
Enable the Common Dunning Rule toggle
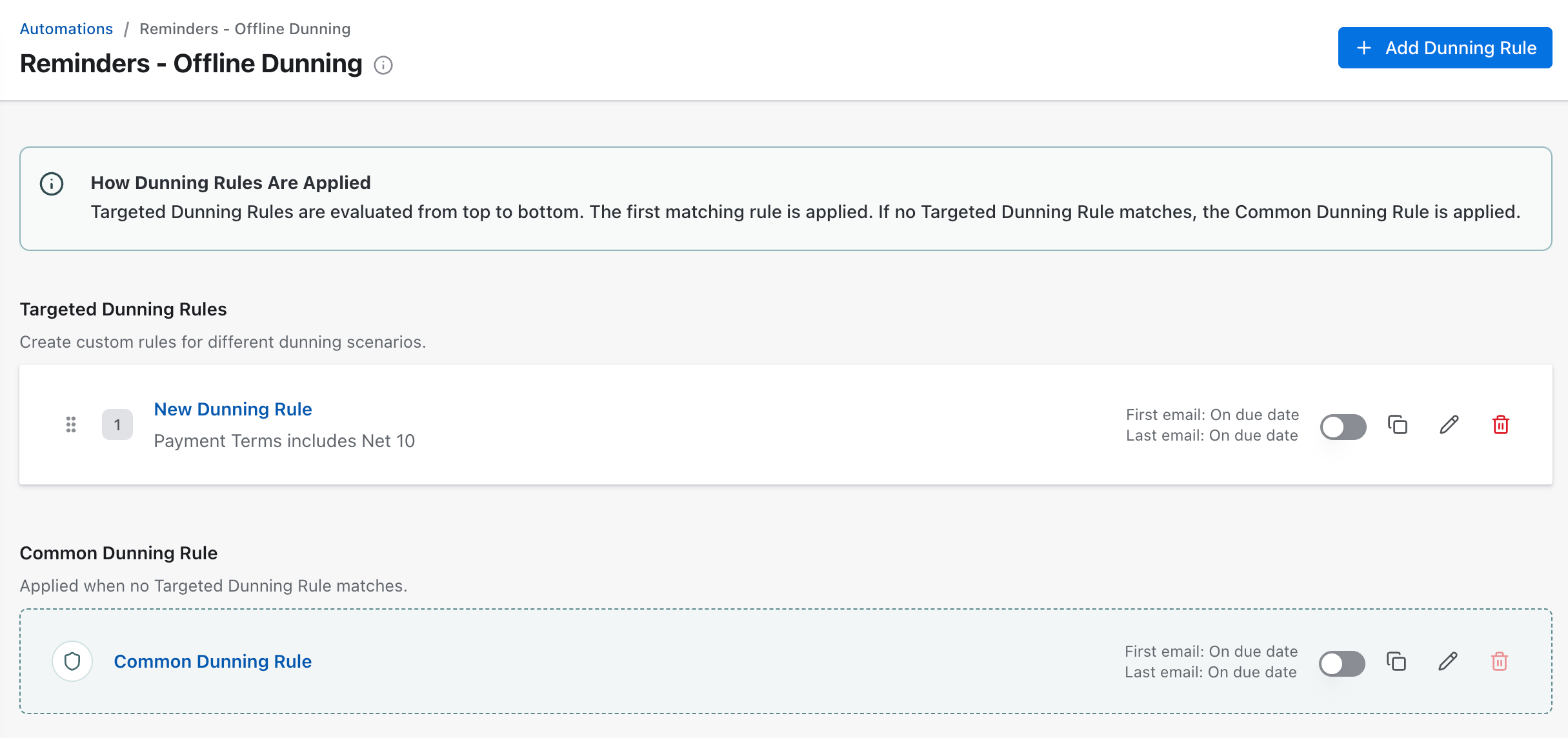(x=1342, y=663)
